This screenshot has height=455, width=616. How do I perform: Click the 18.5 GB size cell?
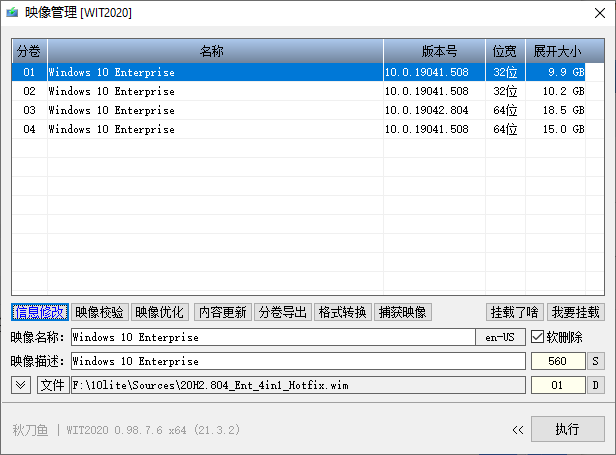coord(556,110)
